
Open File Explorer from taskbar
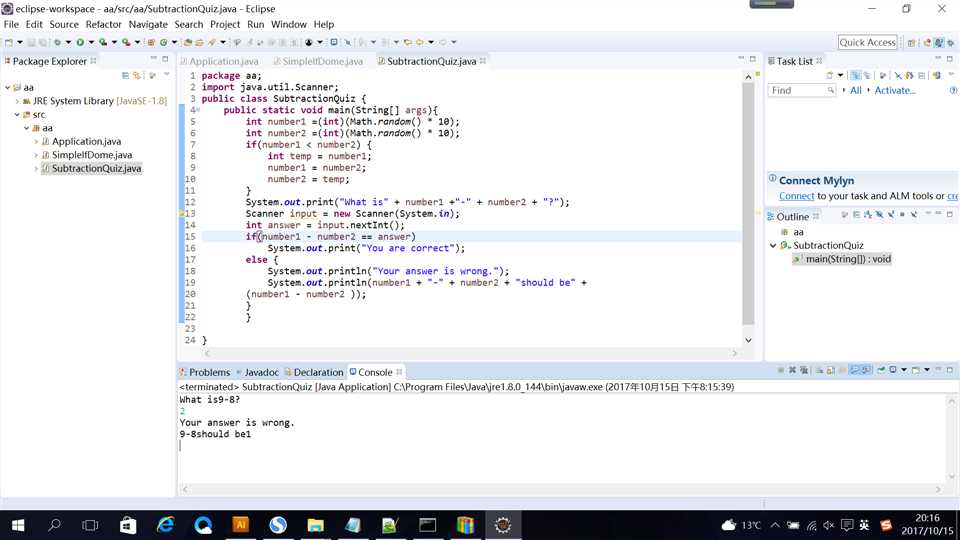(x=315, y=525)
